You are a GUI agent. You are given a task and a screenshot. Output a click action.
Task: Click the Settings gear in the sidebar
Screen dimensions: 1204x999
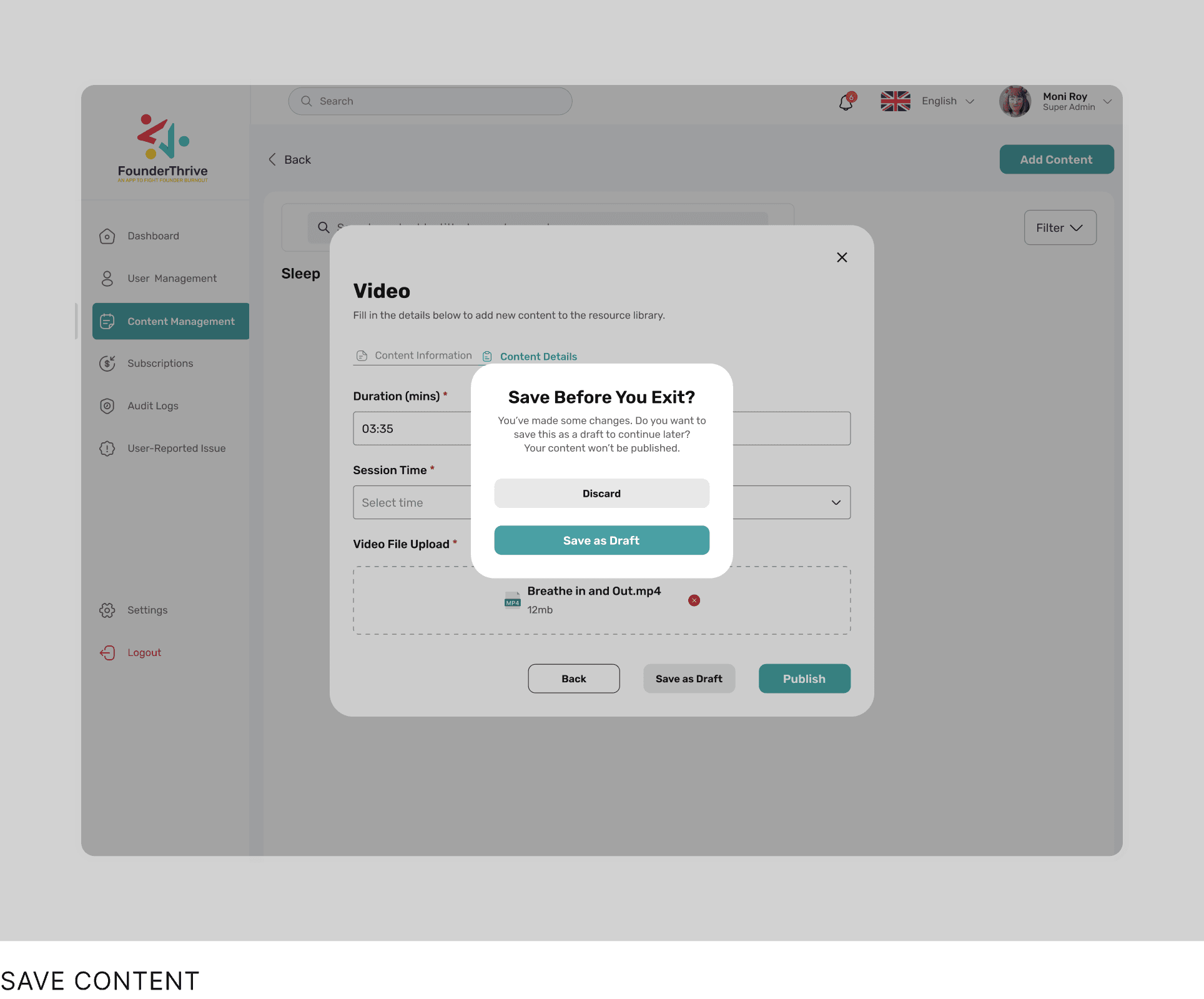pos(107,610)
